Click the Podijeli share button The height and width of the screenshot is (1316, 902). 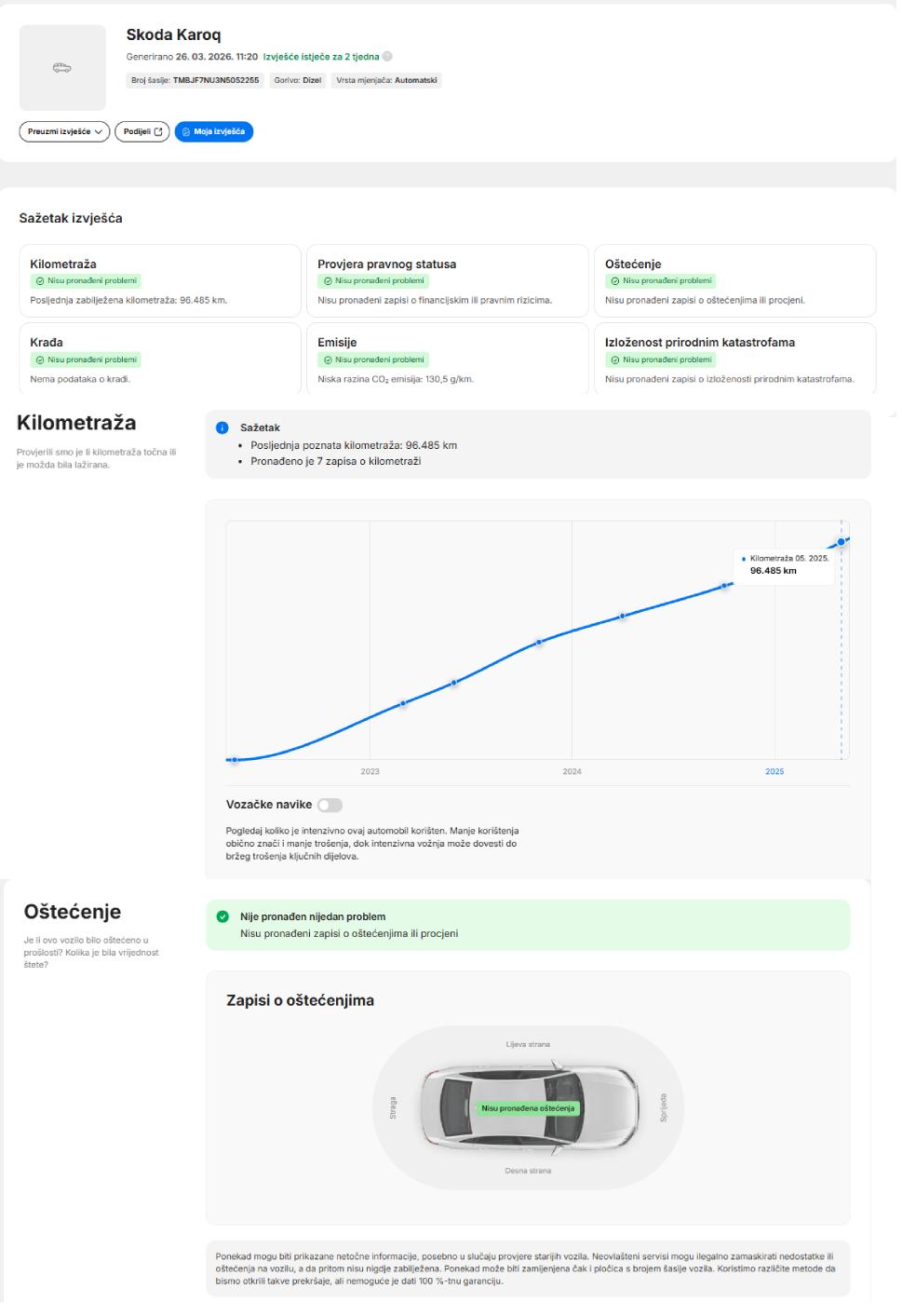[142, 132]
